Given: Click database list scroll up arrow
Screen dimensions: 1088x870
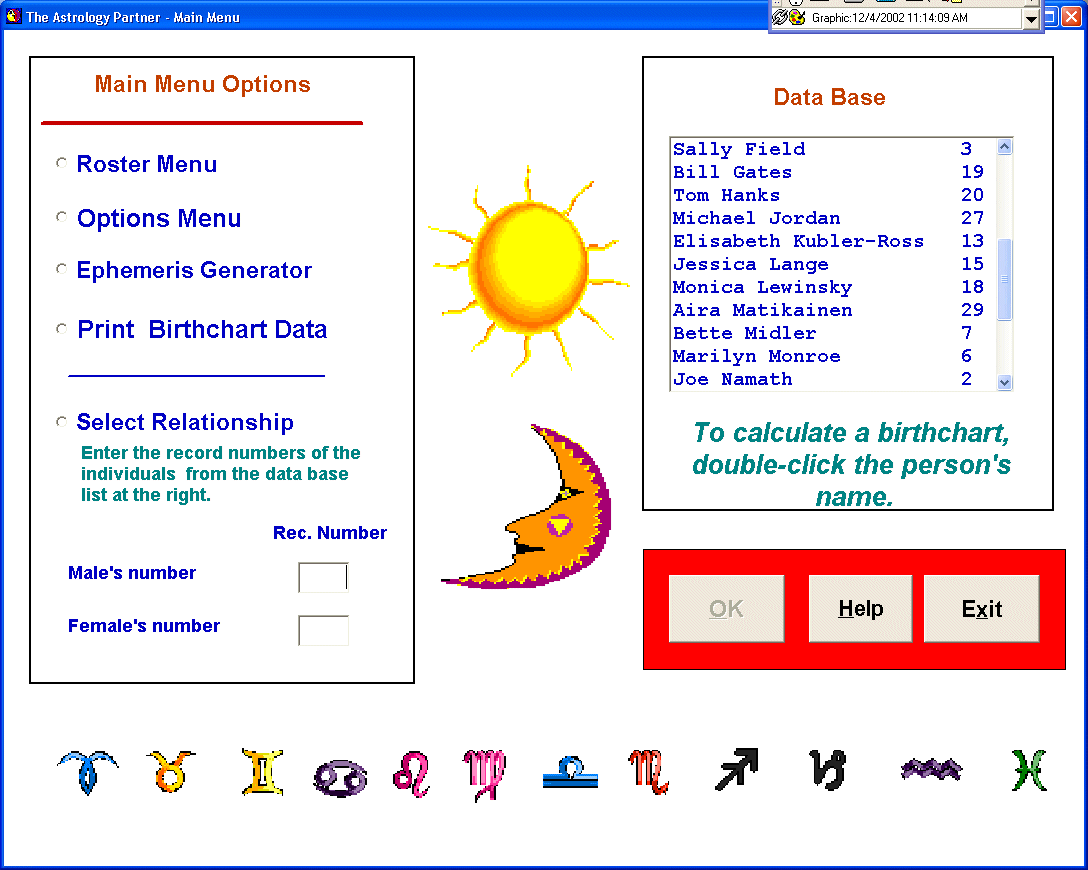Looking at the screenshot, I should (1004, 146).
